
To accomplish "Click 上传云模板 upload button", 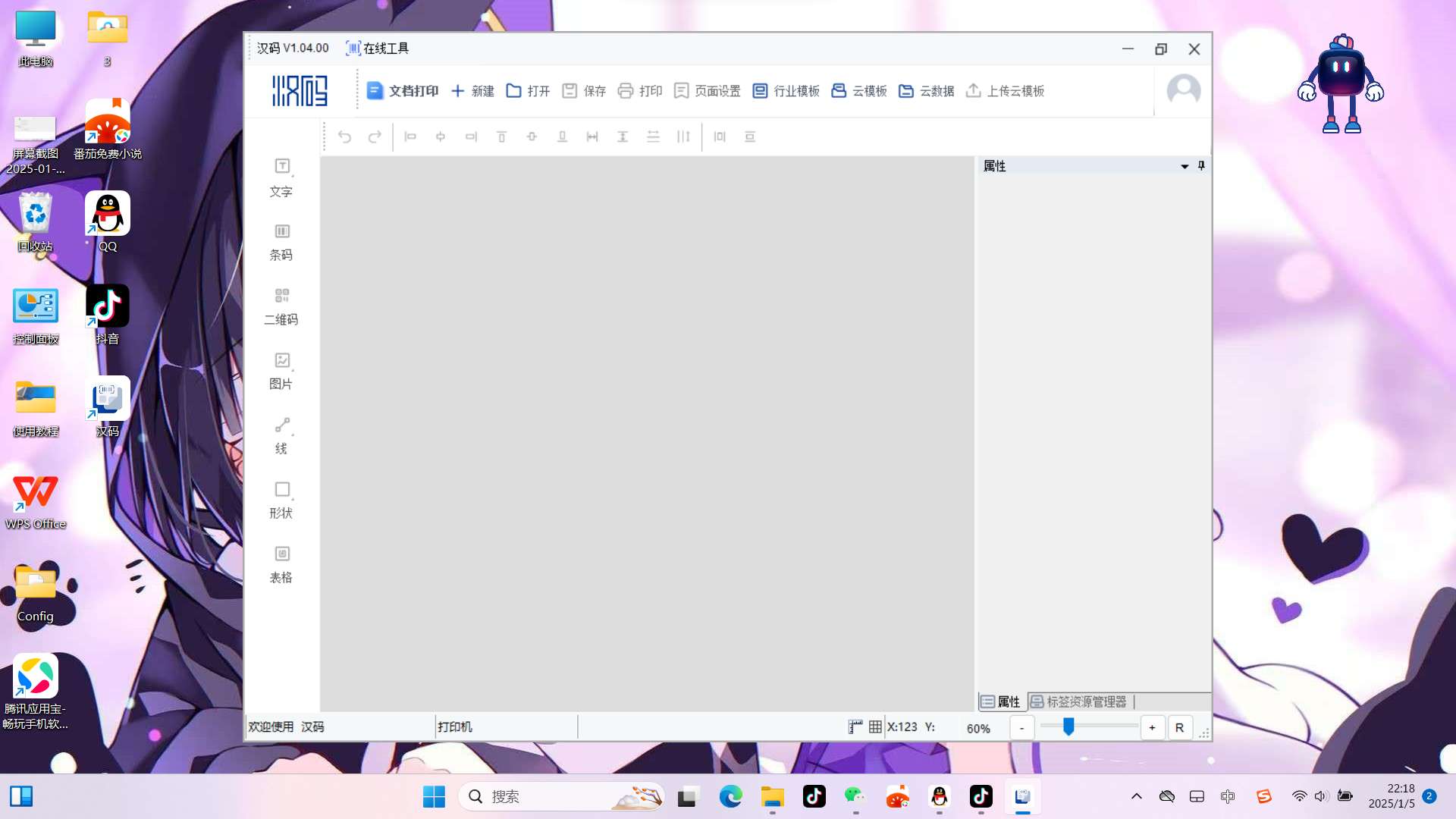I will (x=1005, y=91).
